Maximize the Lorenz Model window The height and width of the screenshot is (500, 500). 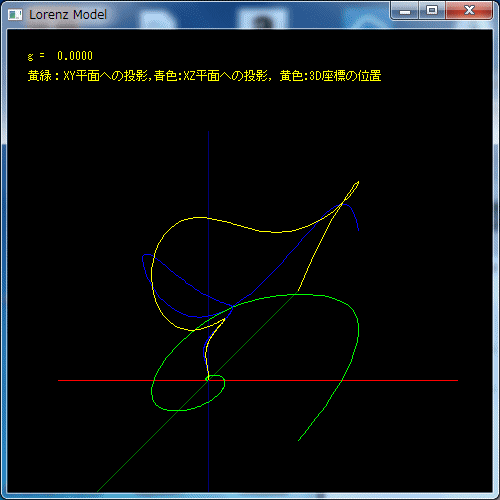click(x=432, y=11)
